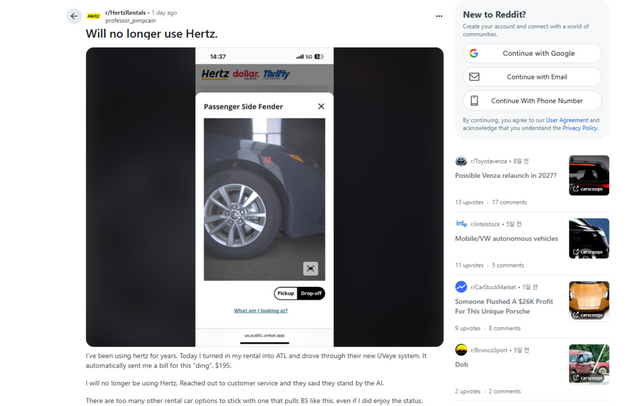
Task: Open the orange Porsche post thumbnail
Action: [x=589, y=301]
